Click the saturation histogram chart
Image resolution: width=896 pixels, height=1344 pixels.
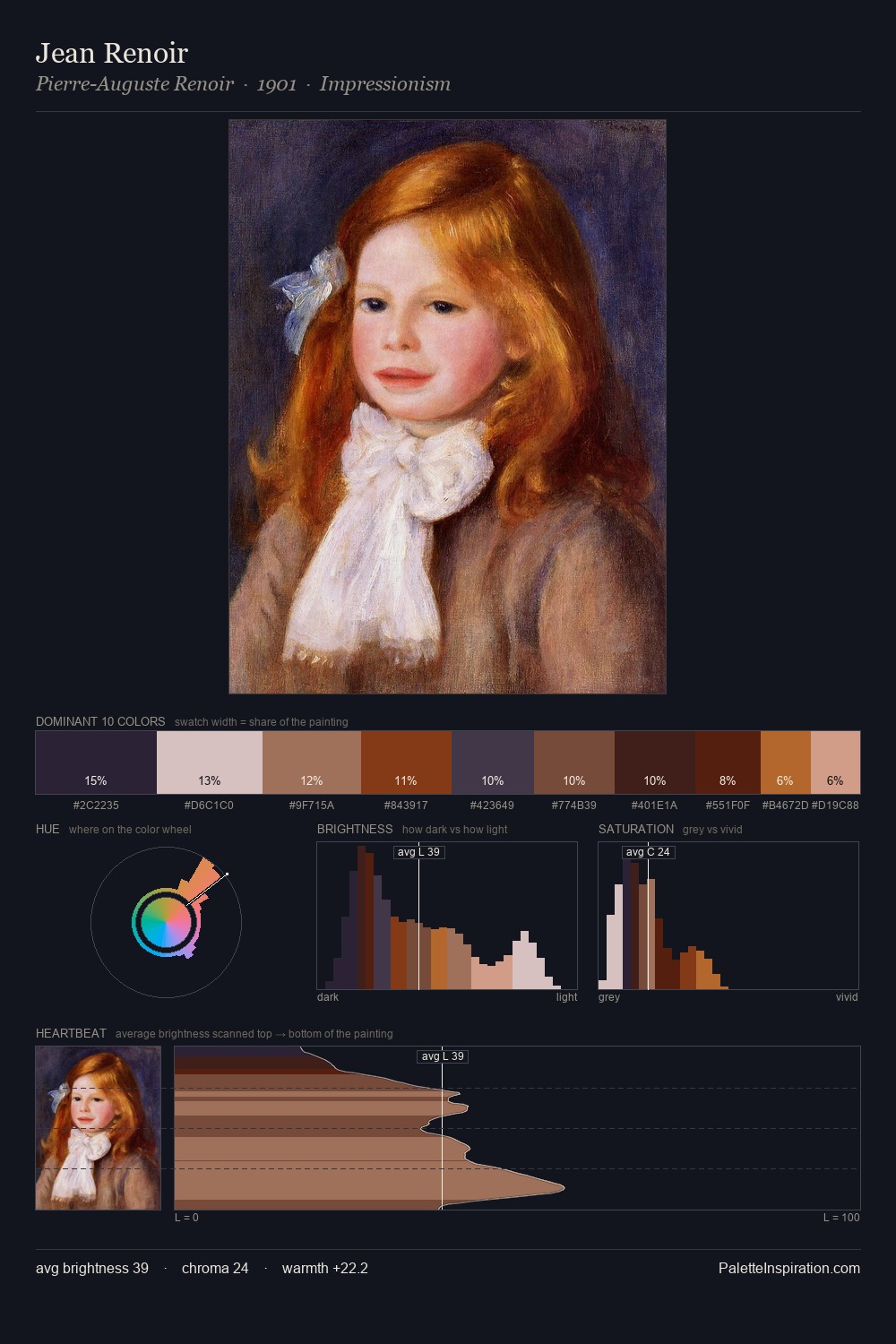728,916
